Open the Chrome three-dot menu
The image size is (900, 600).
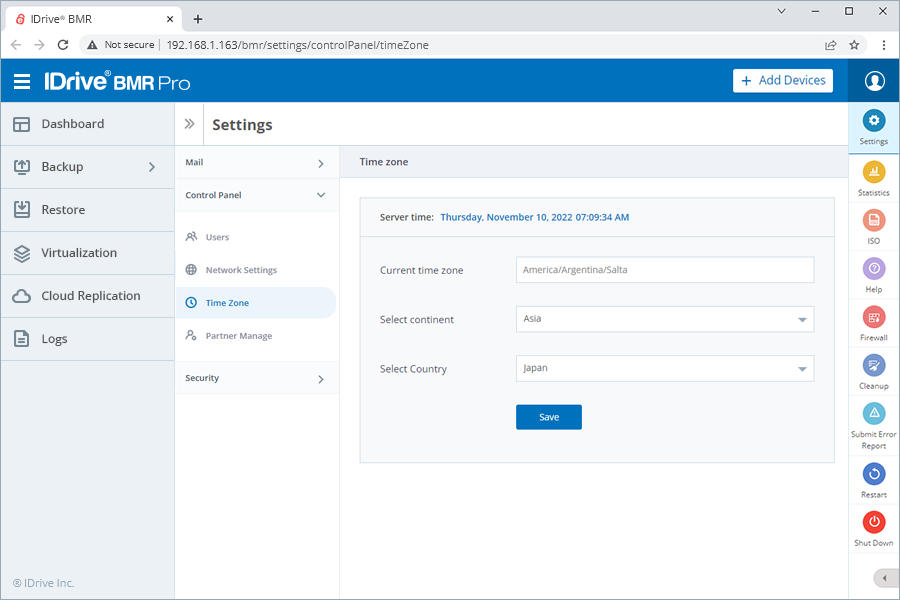[884, 45]
